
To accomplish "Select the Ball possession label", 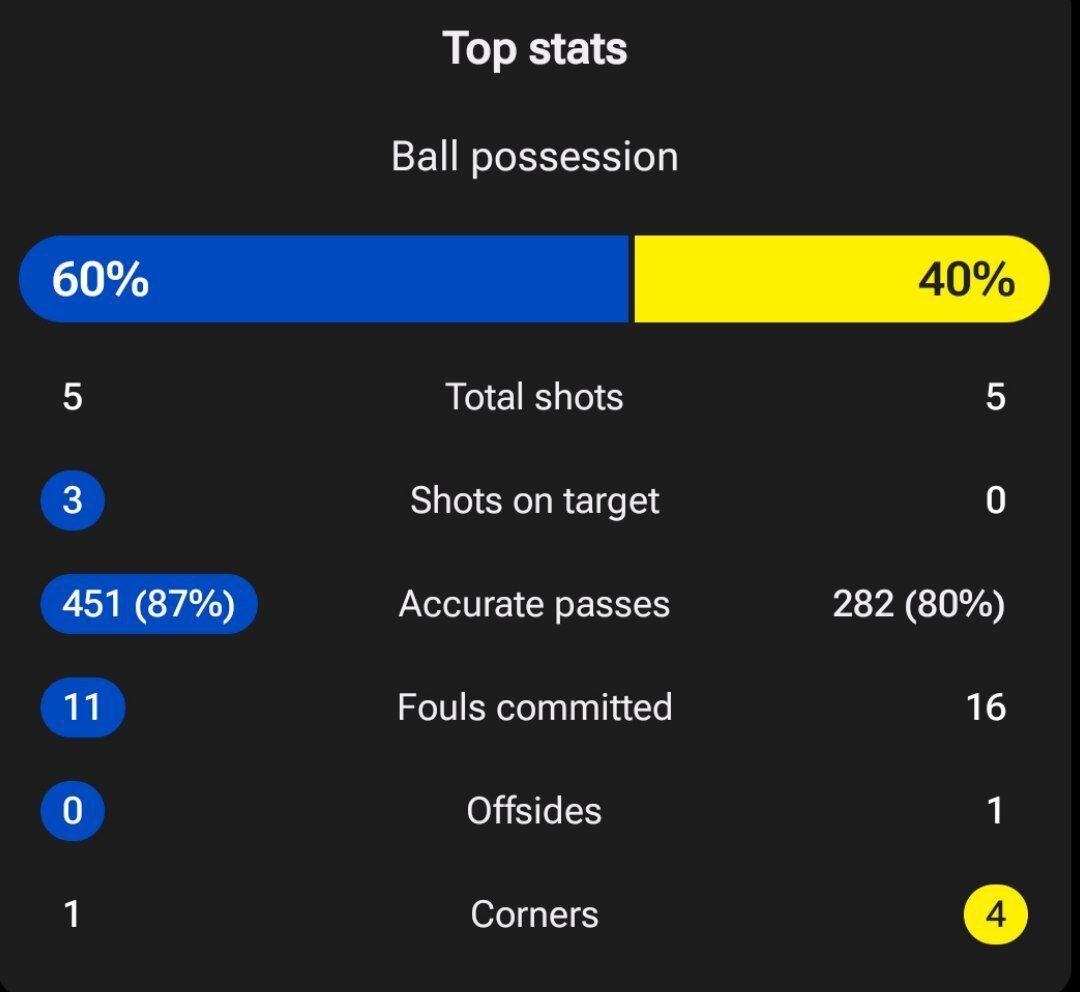I will point(535,157).
